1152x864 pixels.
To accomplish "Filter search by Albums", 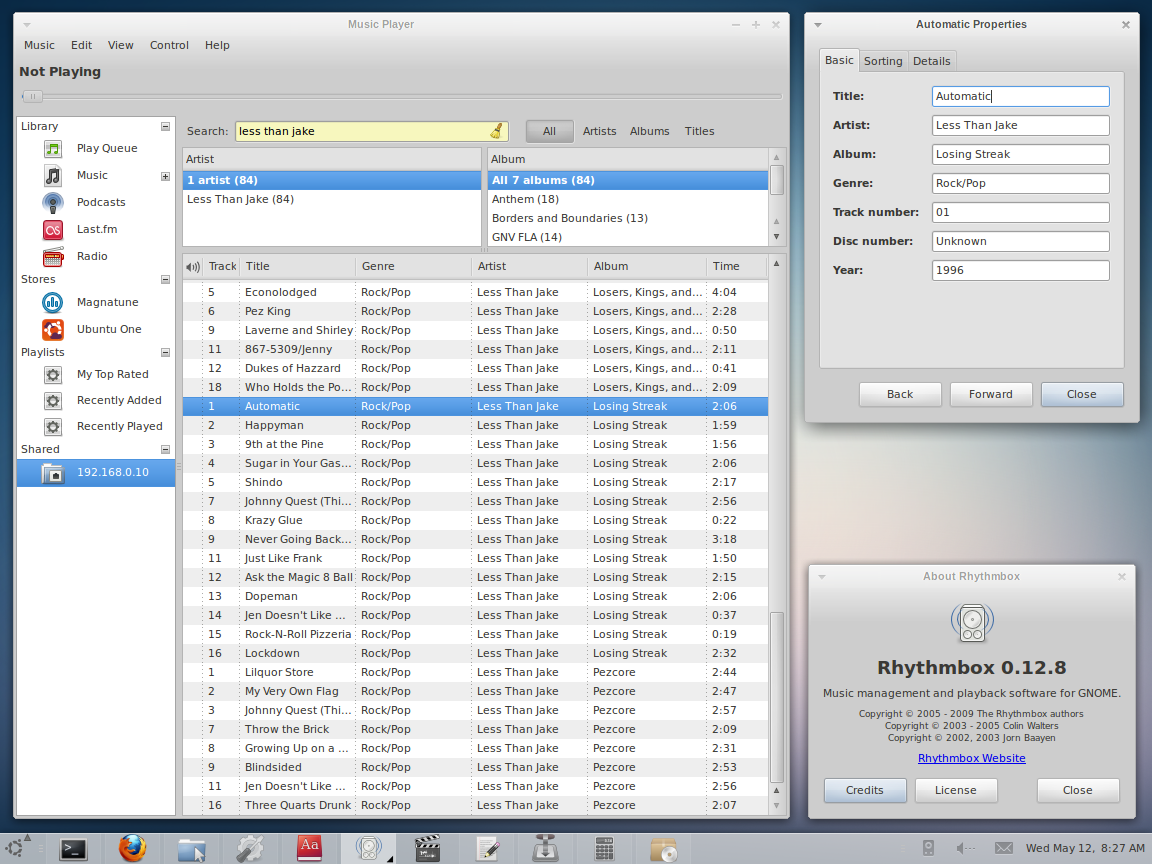I will (649, 132).
